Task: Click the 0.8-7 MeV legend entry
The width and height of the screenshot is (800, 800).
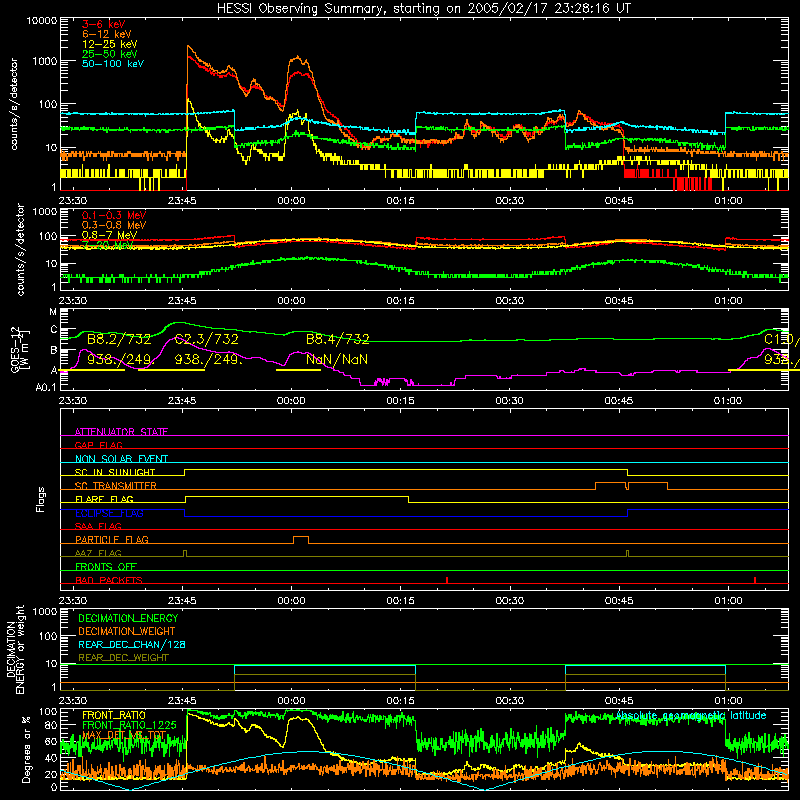Action: coord(109,235)
